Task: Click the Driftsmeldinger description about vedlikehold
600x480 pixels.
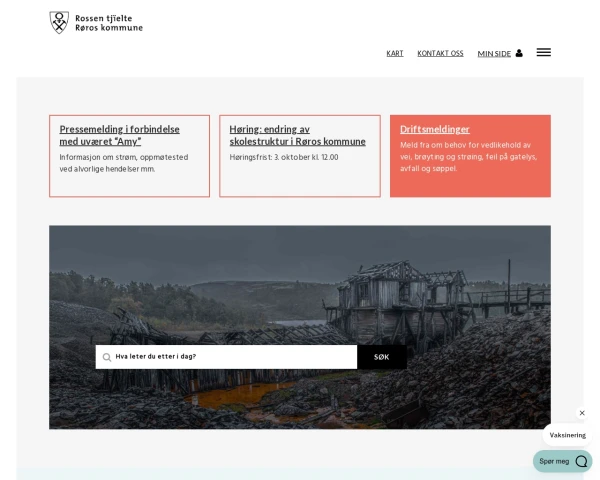Action: coord(466,157)
